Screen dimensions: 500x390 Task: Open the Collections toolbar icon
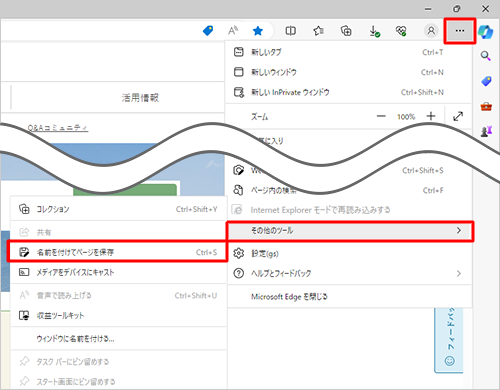coord(346,31)
